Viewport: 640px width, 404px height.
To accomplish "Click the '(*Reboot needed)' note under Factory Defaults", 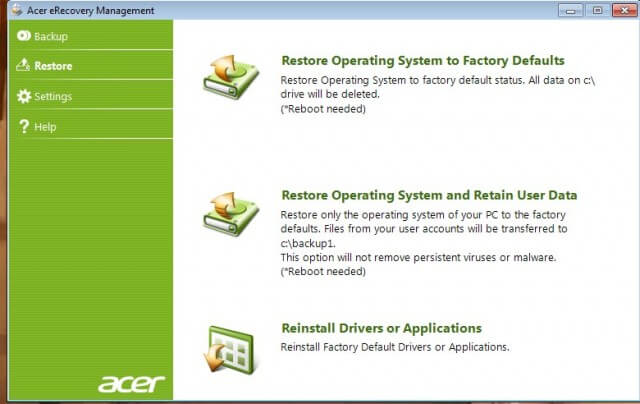I will pos(323,109).
